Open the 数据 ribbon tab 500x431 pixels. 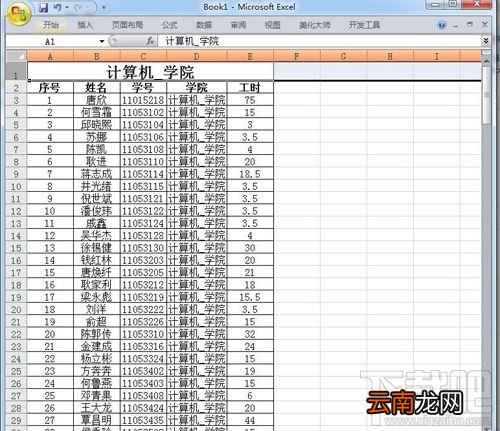[x=204, y=25]
